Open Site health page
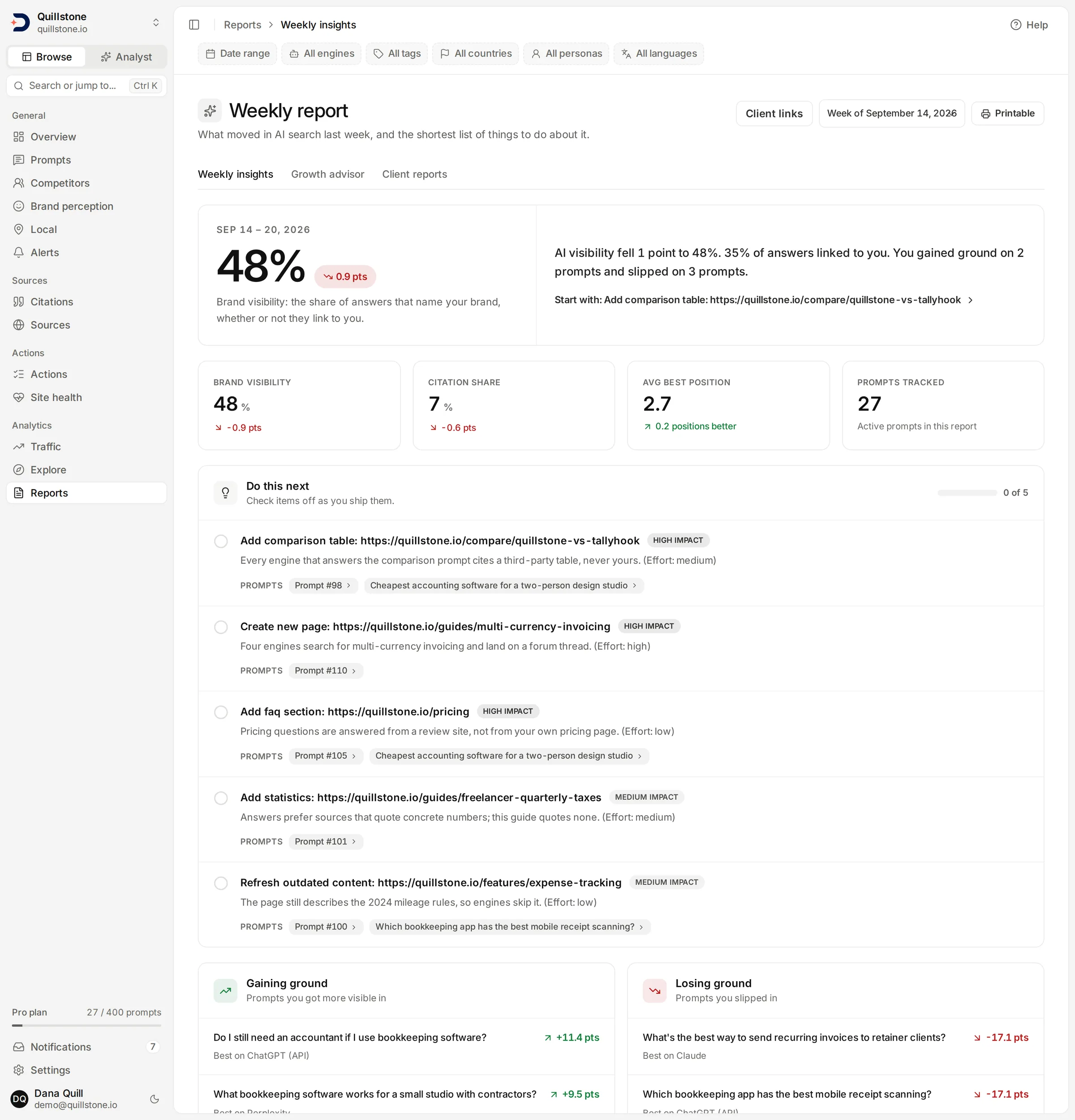This screenshot has height=1120, width=1075. pyautogui.click(x=87, y=397)
